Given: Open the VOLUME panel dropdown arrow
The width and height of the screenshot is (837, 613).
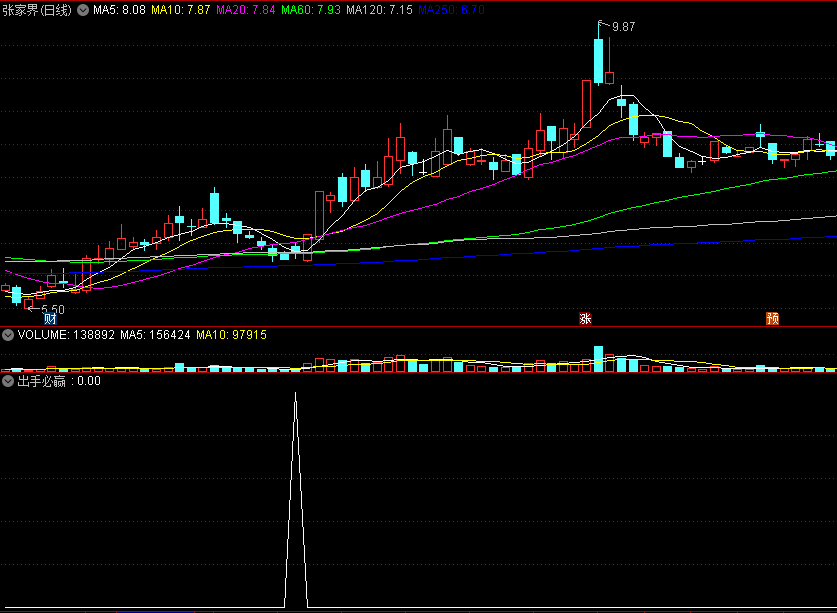Looking at the screenshot, I should click(x=8, y=335).
